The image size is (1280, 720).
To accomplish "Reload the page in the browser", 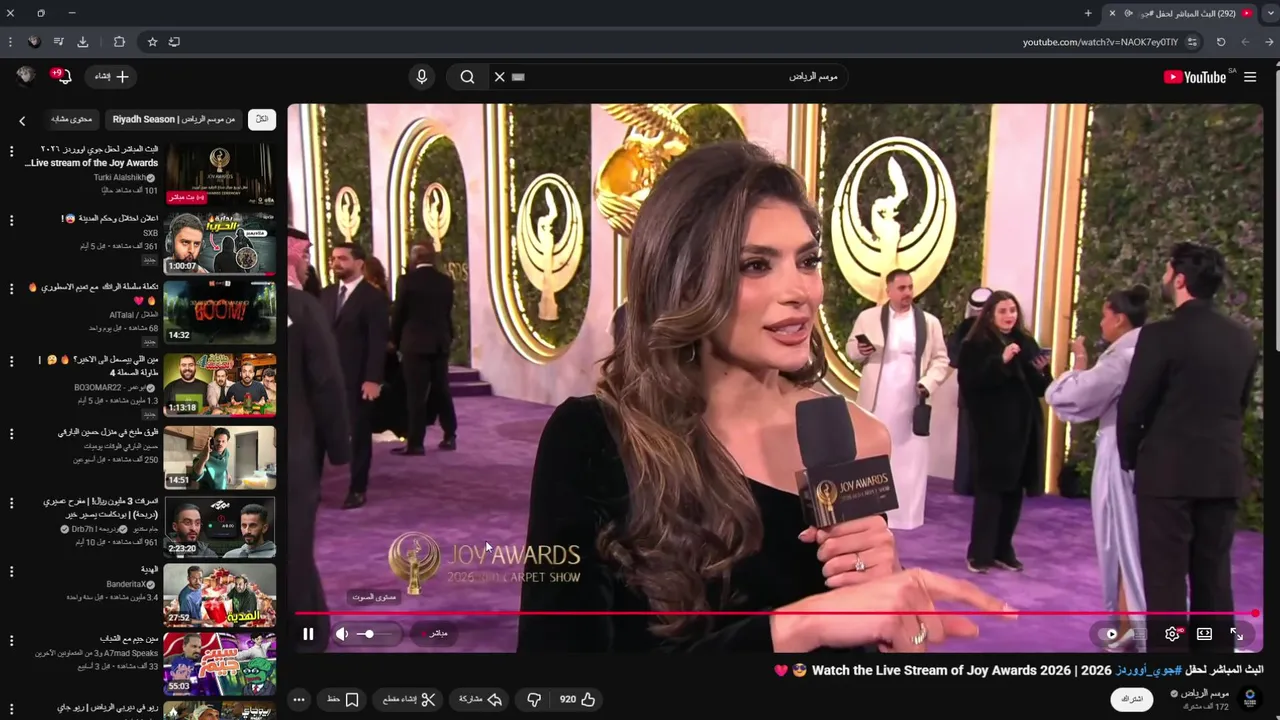I will pyautogui.click(x=1221, y=42).
